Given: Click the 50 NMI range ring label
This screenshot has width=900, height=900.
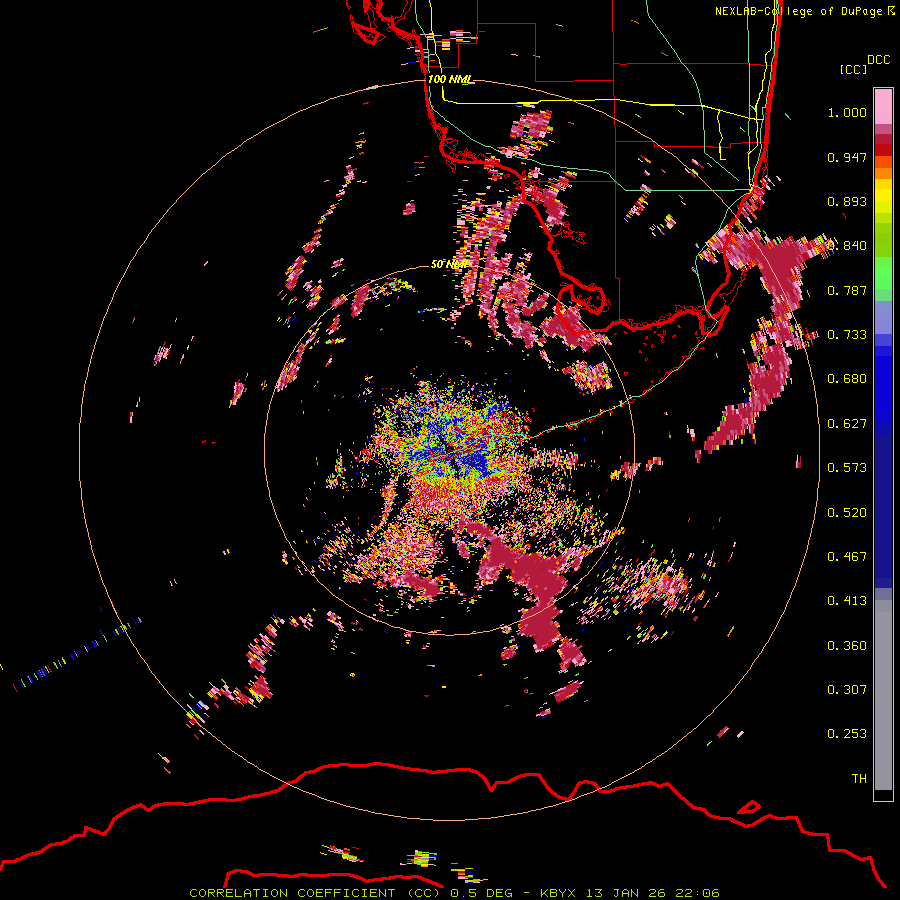Looking at the screenshot, I should (x=449, y=264).
